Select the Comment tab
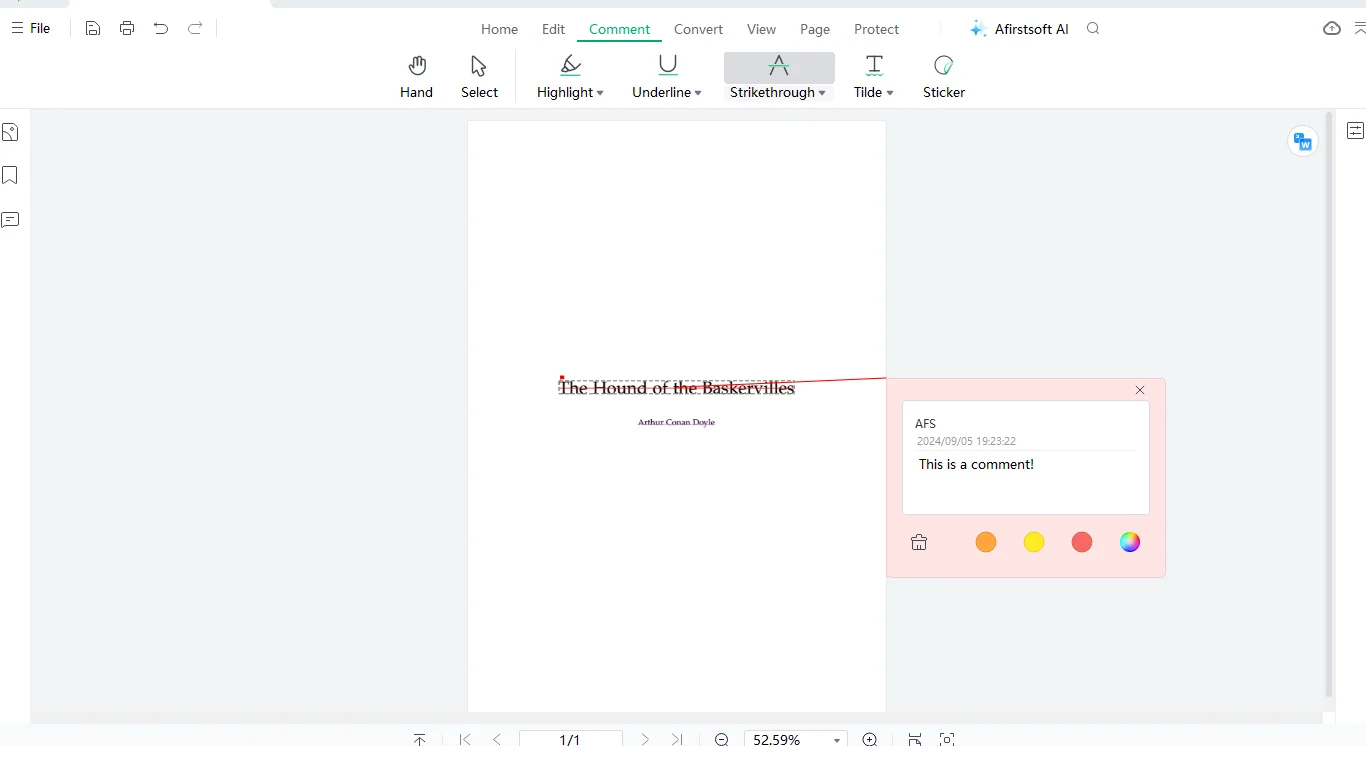This screenshot has width=1366, height=758. pyautogui.click(x=619, y=29)
